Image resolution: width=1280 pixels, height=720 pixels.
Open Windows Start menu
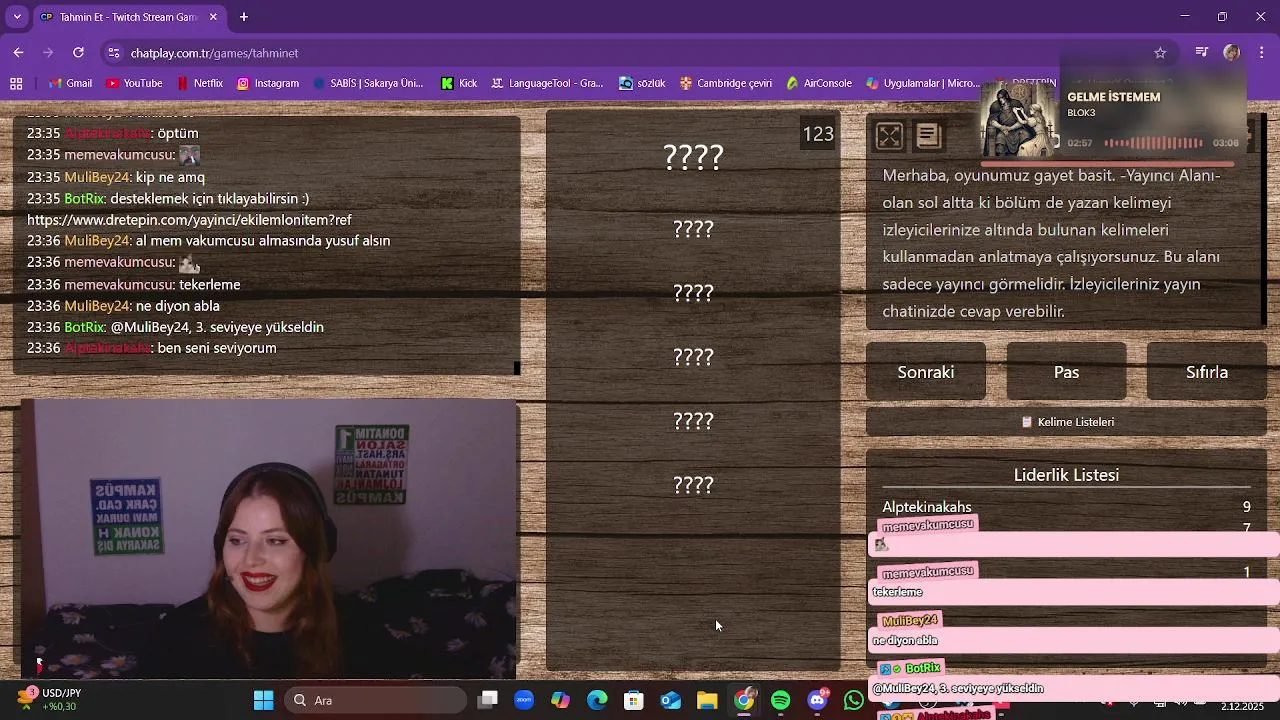[x=264, y=700]
